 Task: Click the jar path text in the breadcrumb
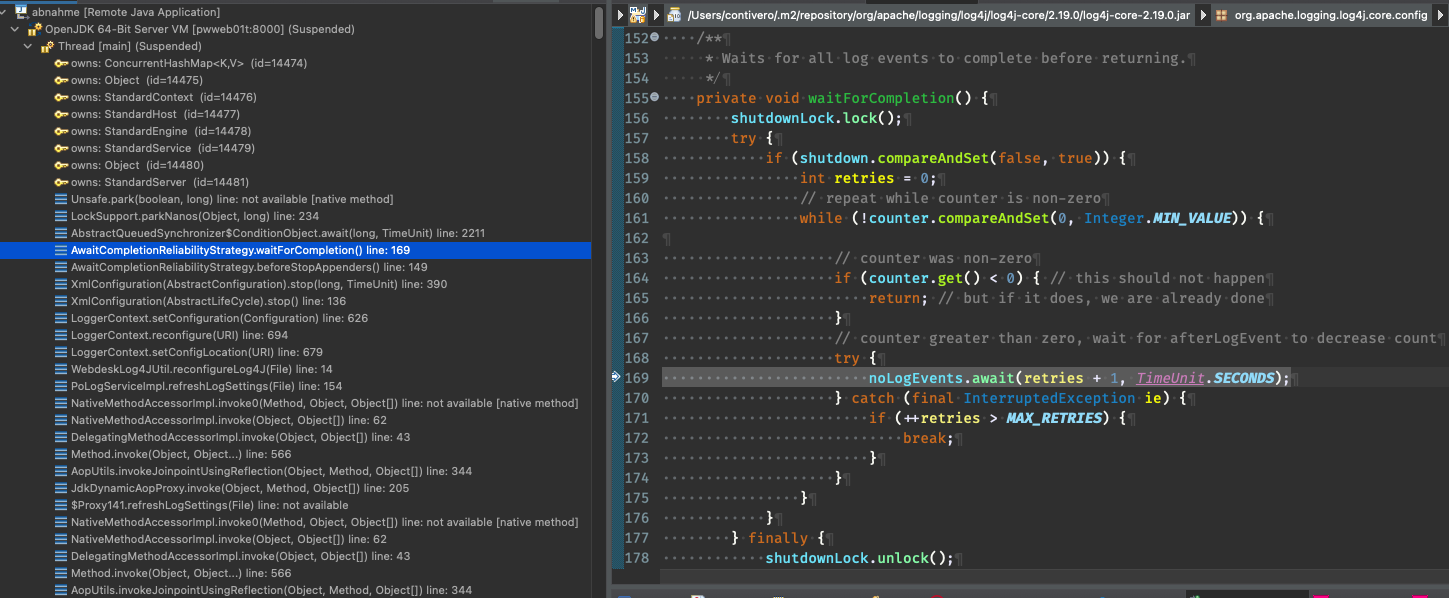click(938, 15)
